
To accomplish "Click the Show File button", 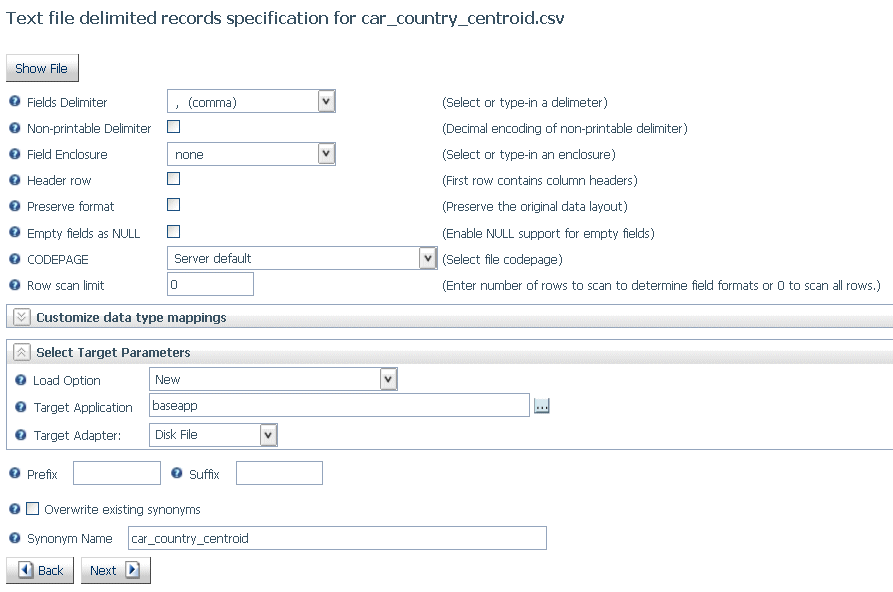I will pos(42,68).
